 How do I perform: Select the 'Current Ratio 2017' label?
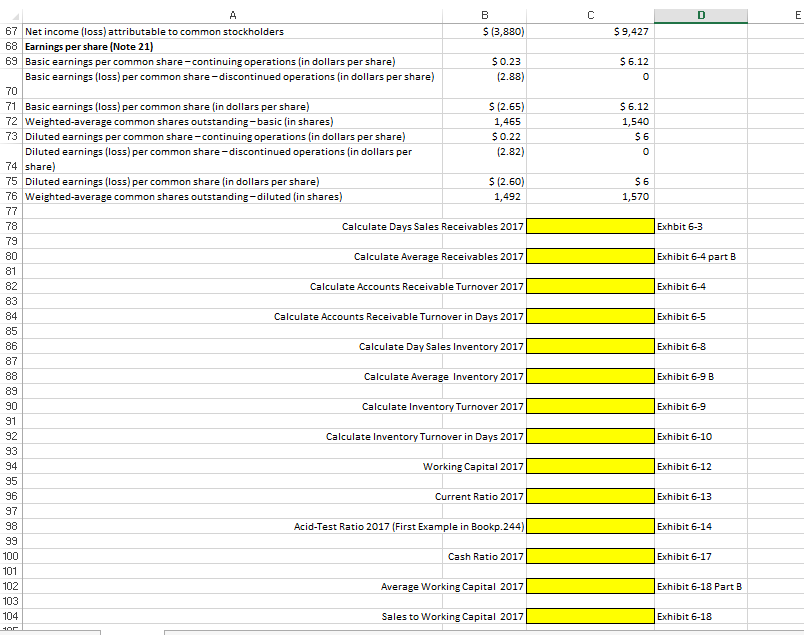tap(479, 496)
